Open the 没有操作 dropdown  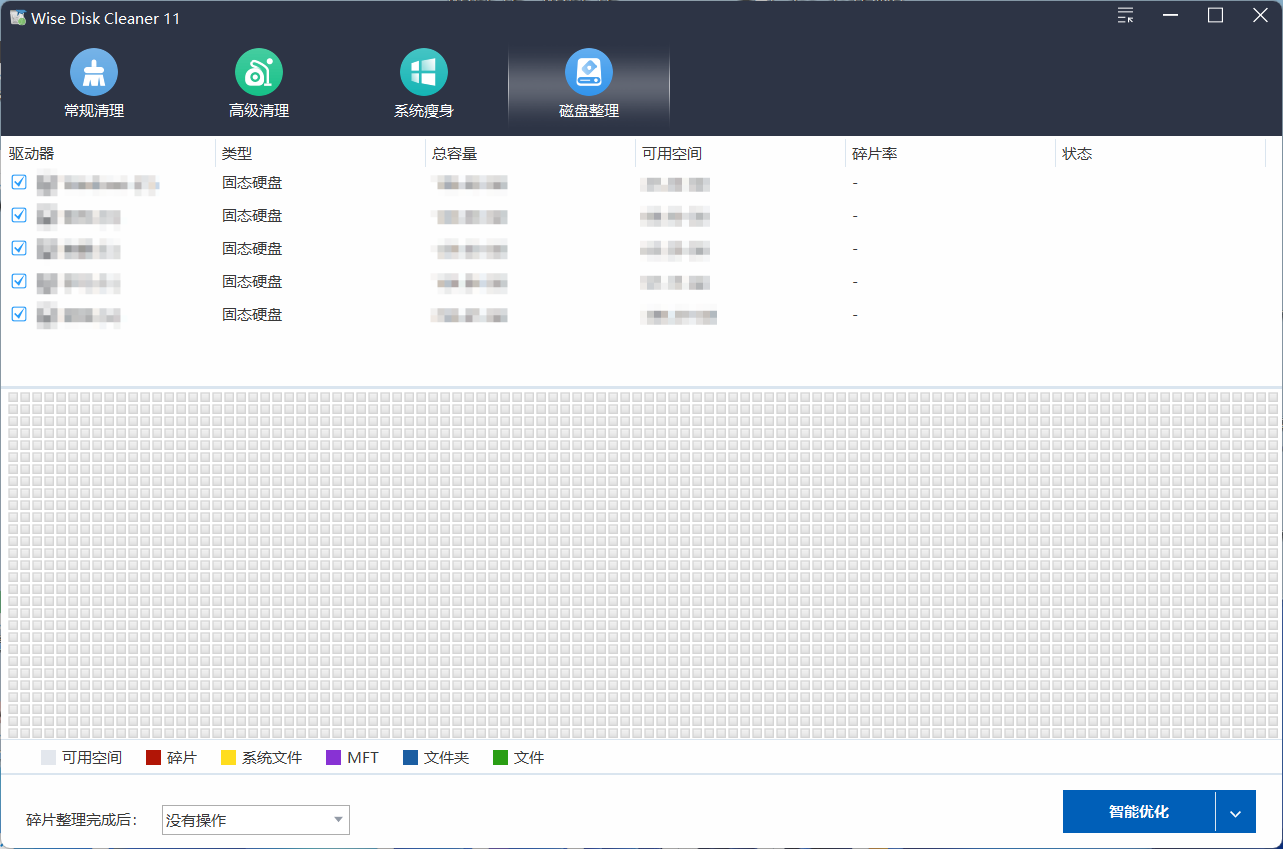coord(256,820)
